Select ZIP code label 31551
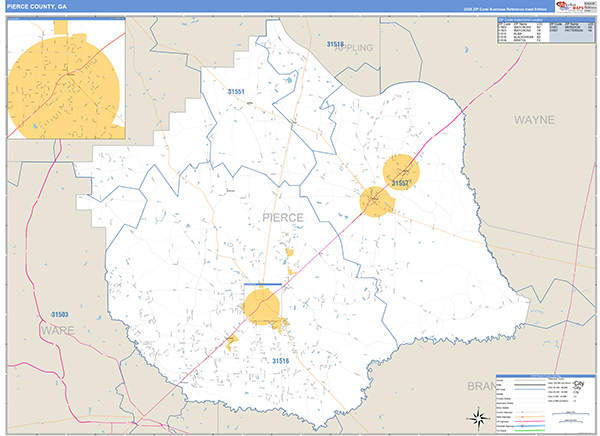 (236, 91)
